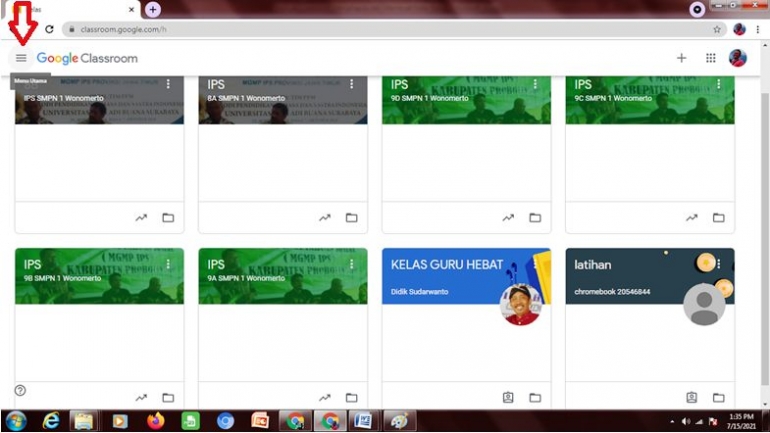Viewport: 770px width, 433px height.
Task: Open gradebook icon on 9D SMPN 1 Wonomerto card
Action: [x=508, y=217]
